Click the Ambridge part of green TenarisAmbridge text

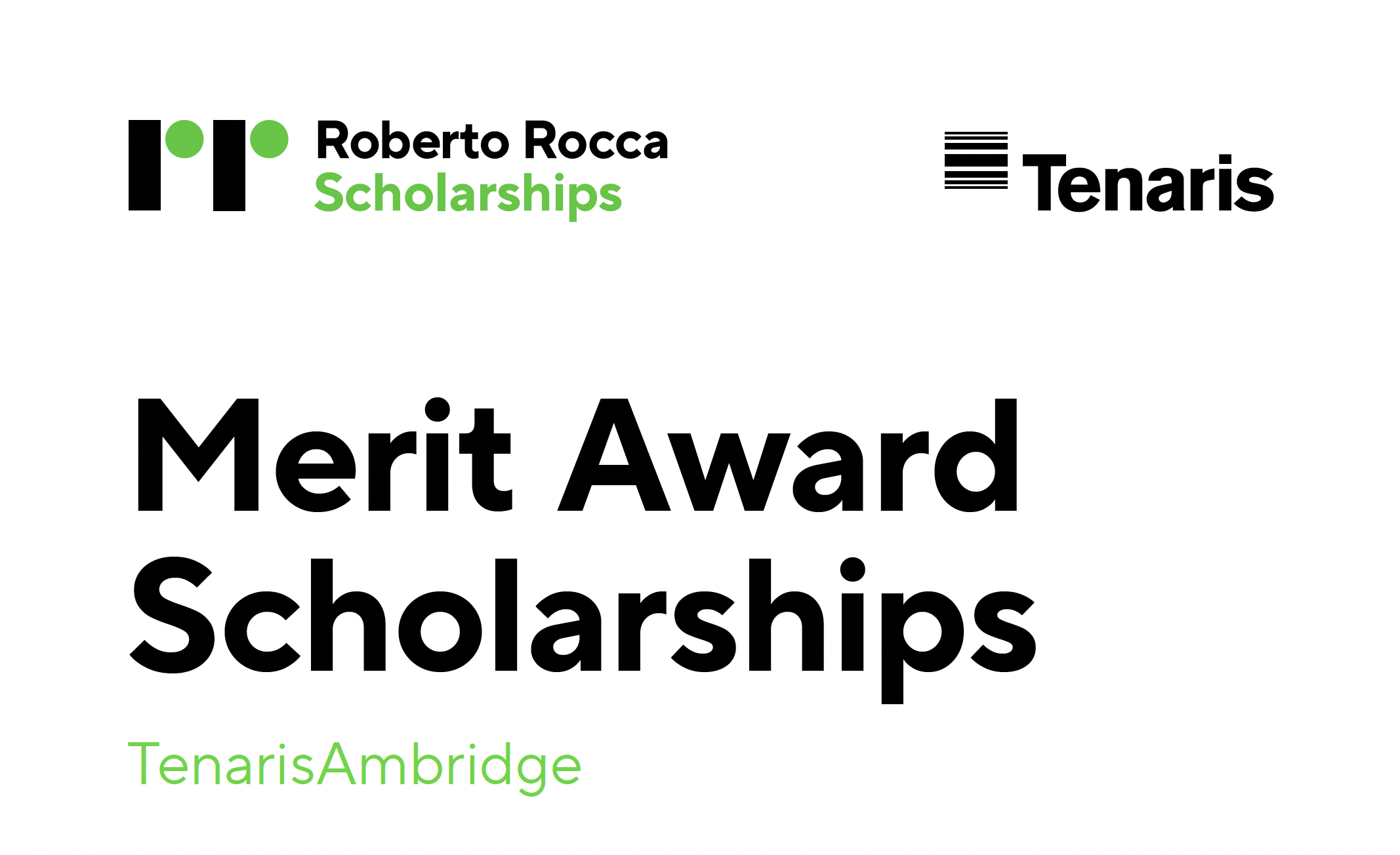449,766
